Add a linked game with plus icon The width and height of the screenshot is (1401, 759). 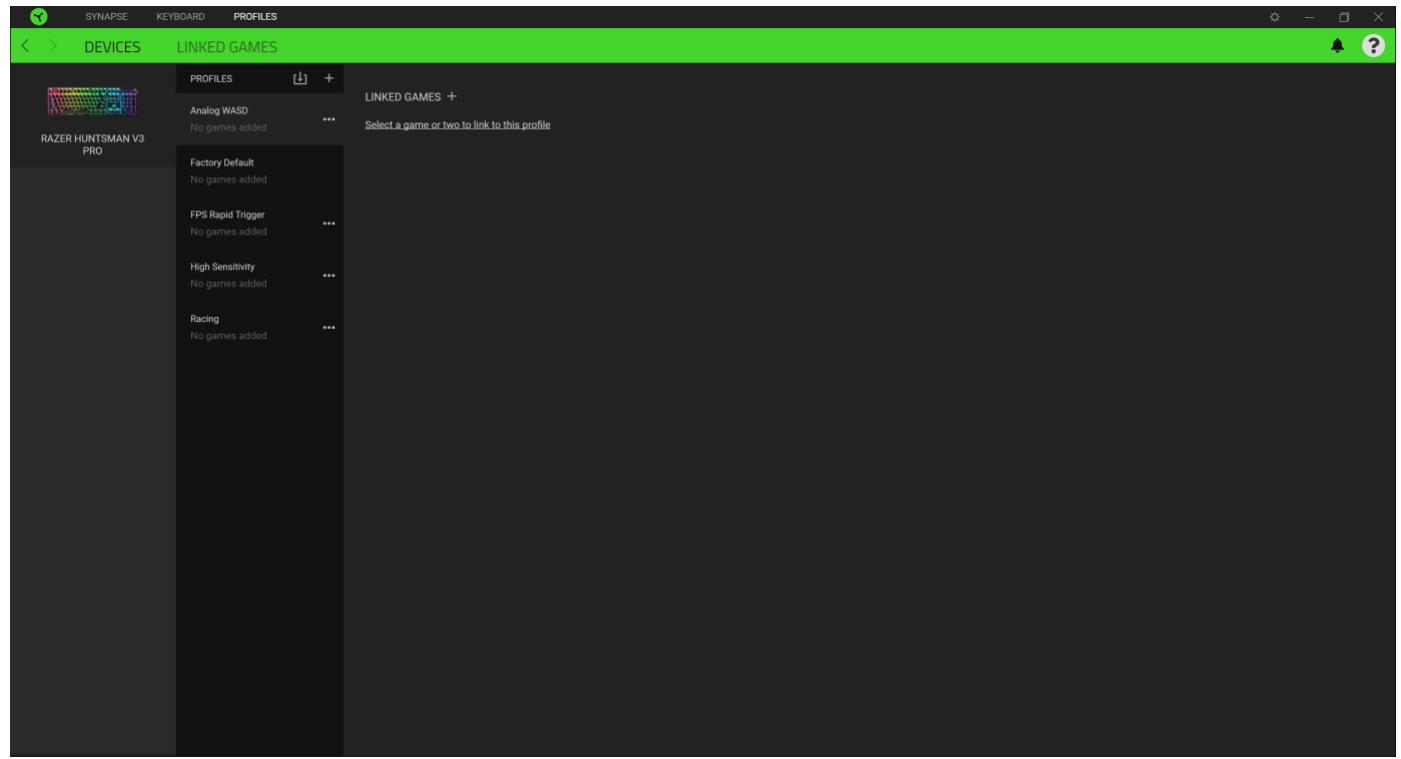coord(452,96)
